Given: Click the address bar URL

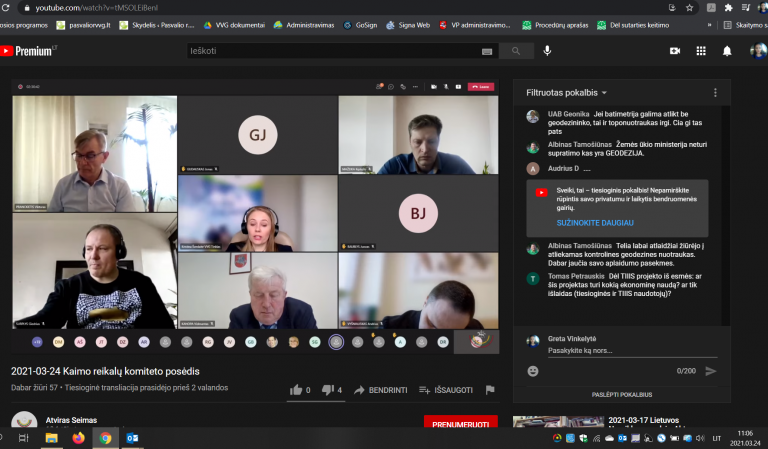Looking at the screenshot, I should coord(97,8).
